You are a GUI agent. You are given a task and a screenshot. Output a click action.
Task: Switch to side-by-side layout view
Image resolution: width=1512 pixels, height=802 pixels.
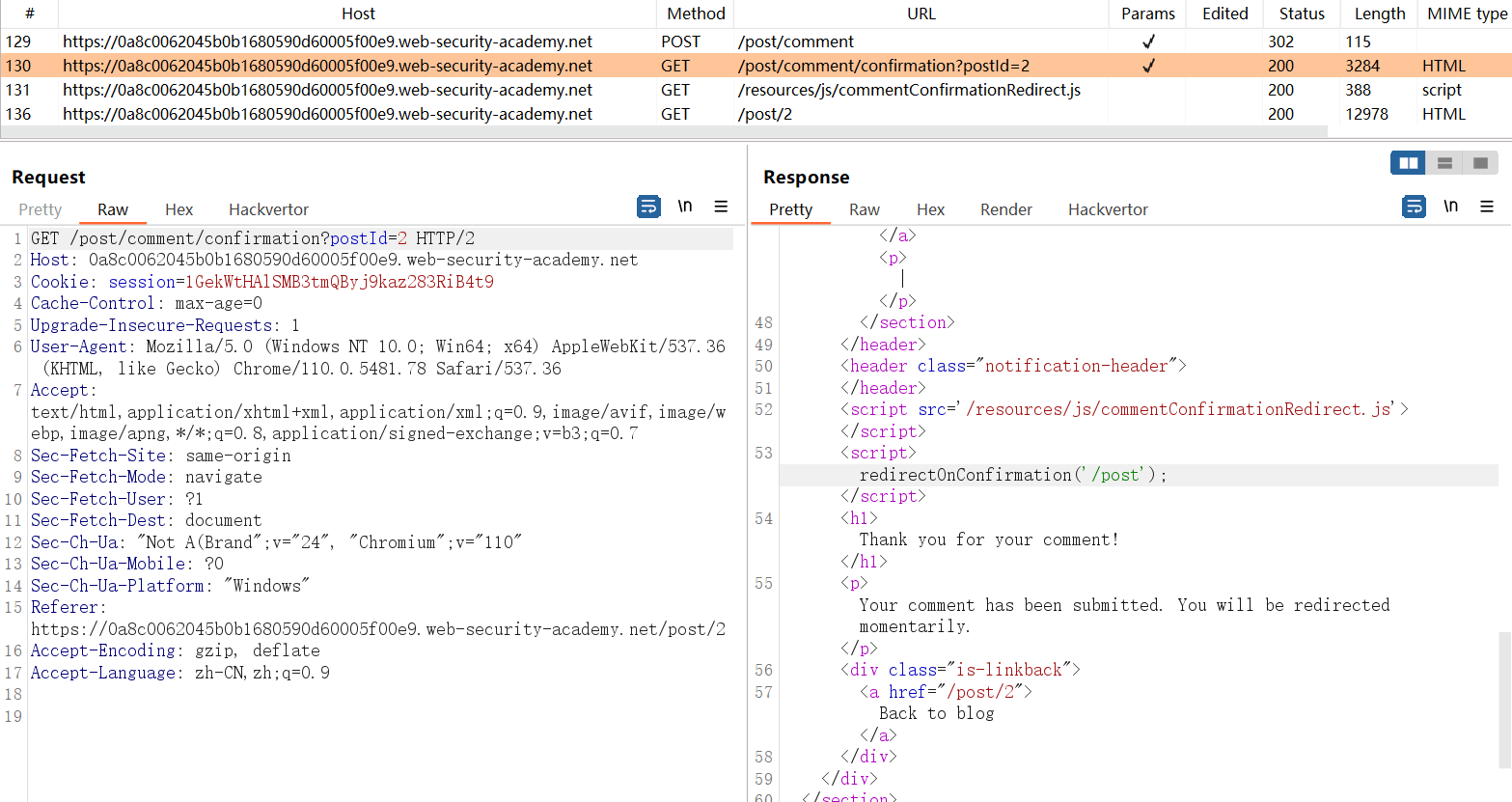click(x=1408, y=163)
